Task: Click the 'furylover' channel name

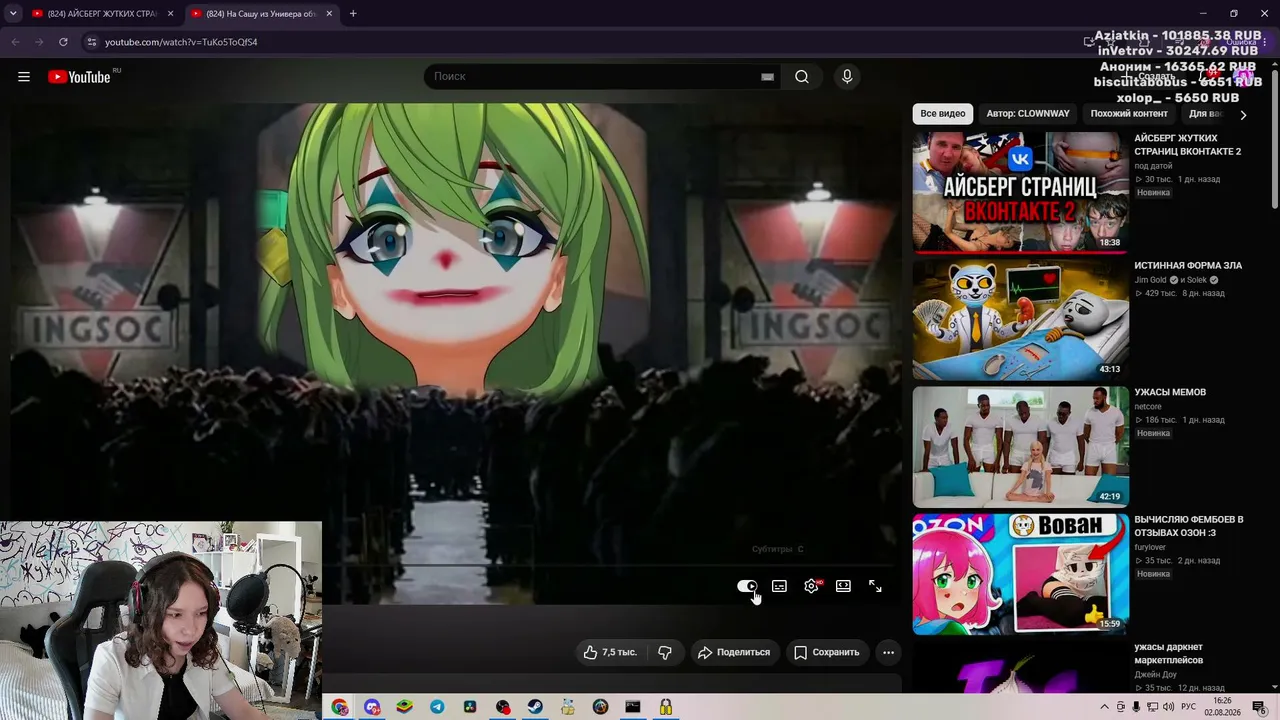Action: point(1150,547)
